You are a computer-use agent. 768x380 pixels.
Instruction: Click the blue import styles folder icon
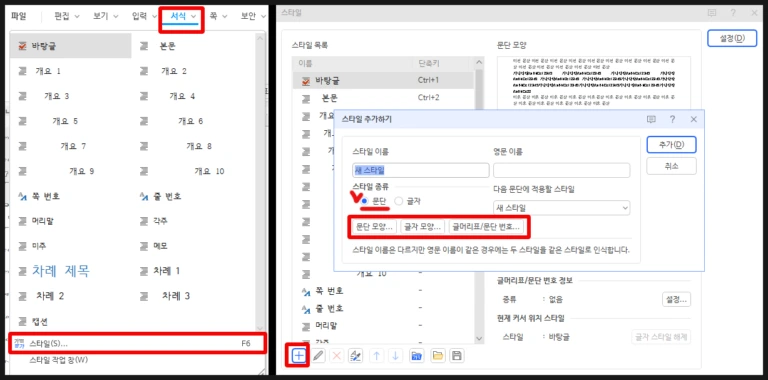point(416,356)
